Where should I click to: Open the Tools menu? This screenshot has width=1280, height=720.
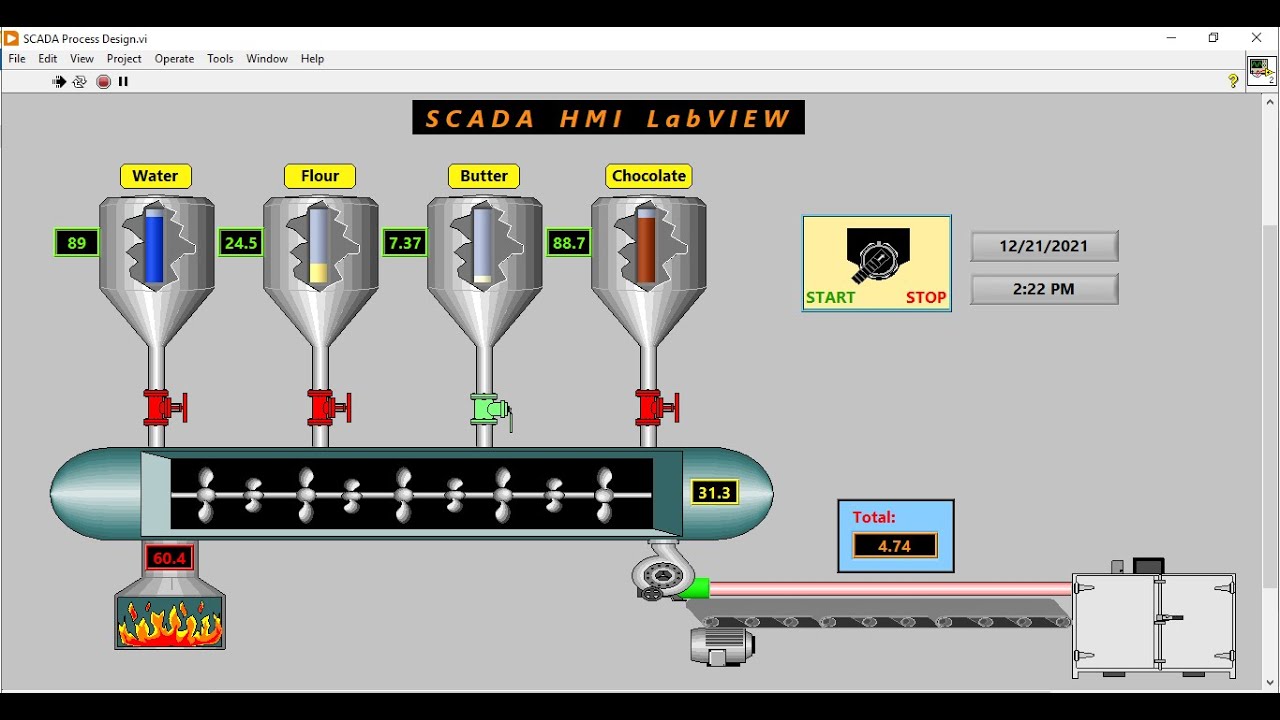coord(220,59)
